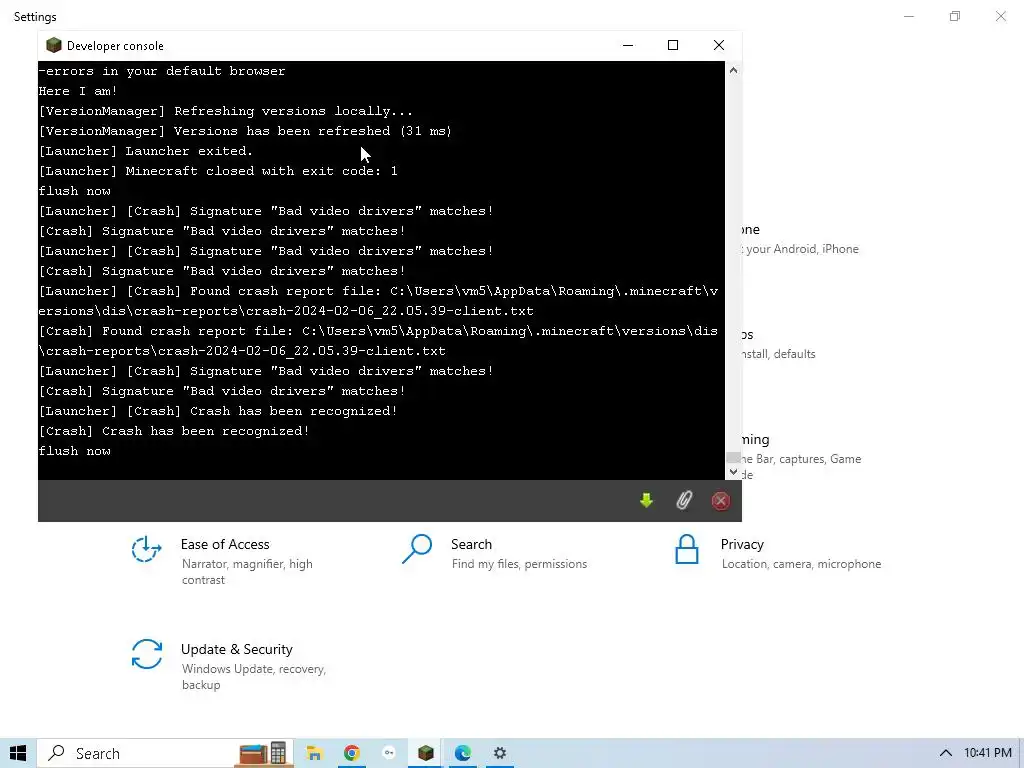This screenshot has height=768, width=1024.
Task: Click the Developer console scrollbar thumb
Action: pos(733,457)
